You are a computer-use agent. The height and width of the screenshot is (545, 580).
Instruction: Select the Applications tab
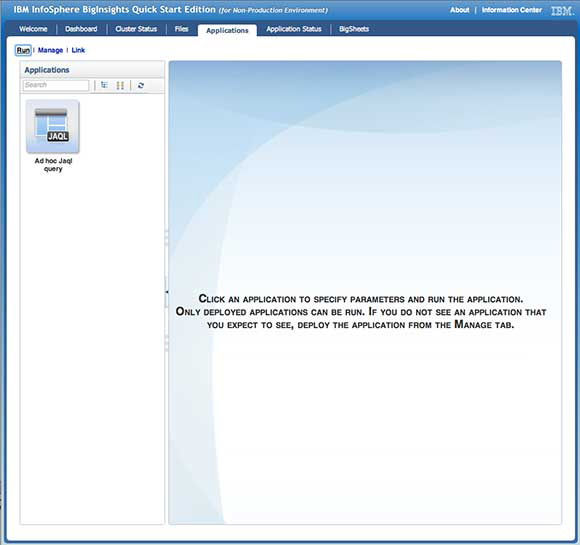tap(227, 30)
